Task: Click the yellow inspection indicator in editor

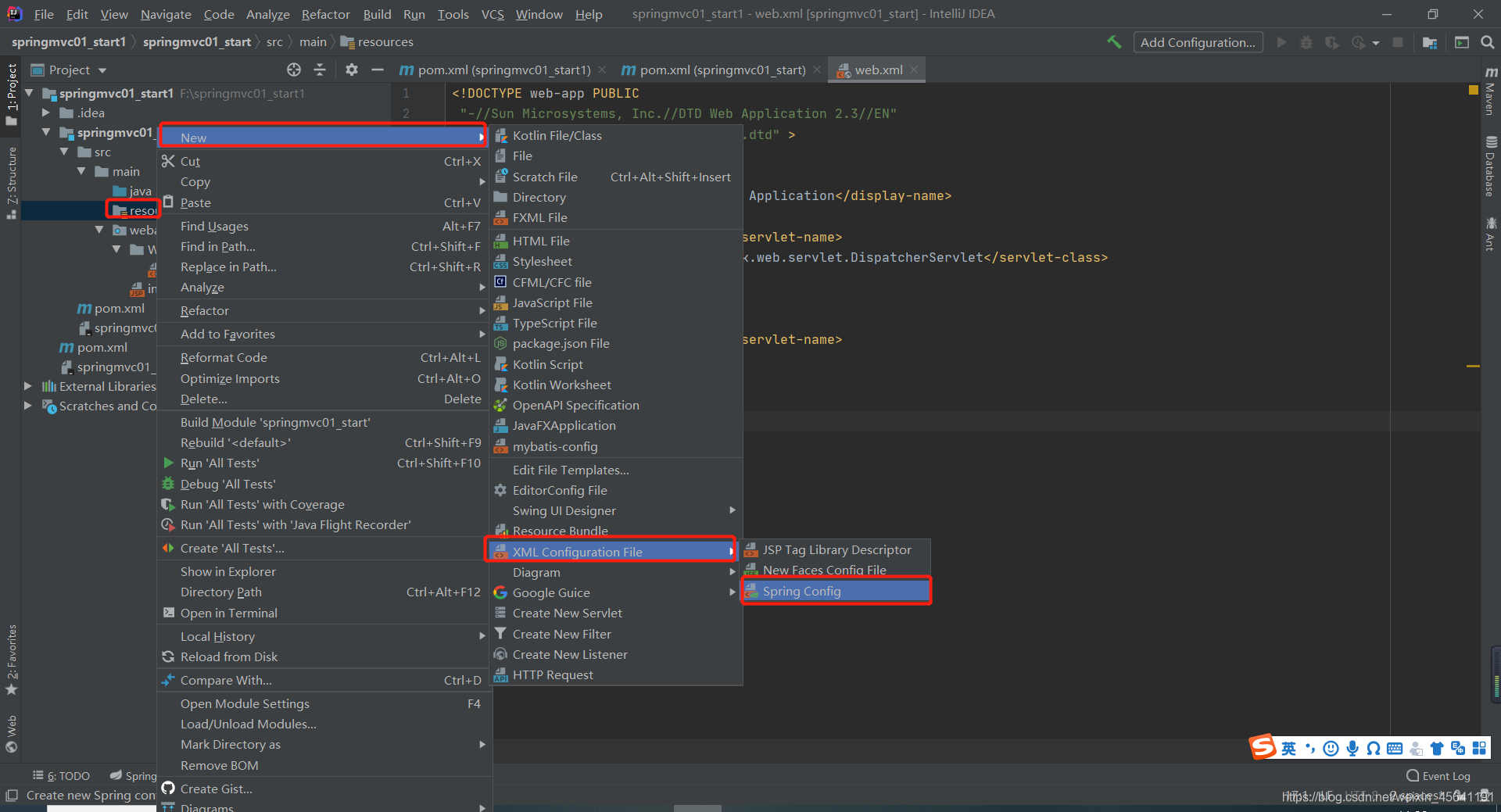Action: [1474, 90]
